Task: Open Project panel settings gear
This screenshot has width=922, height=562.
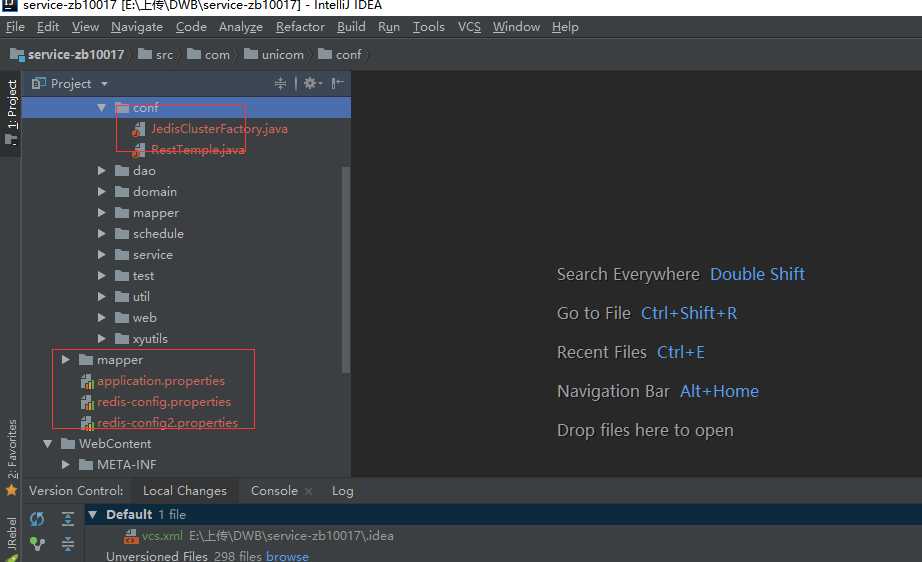Action: (312, 83)
